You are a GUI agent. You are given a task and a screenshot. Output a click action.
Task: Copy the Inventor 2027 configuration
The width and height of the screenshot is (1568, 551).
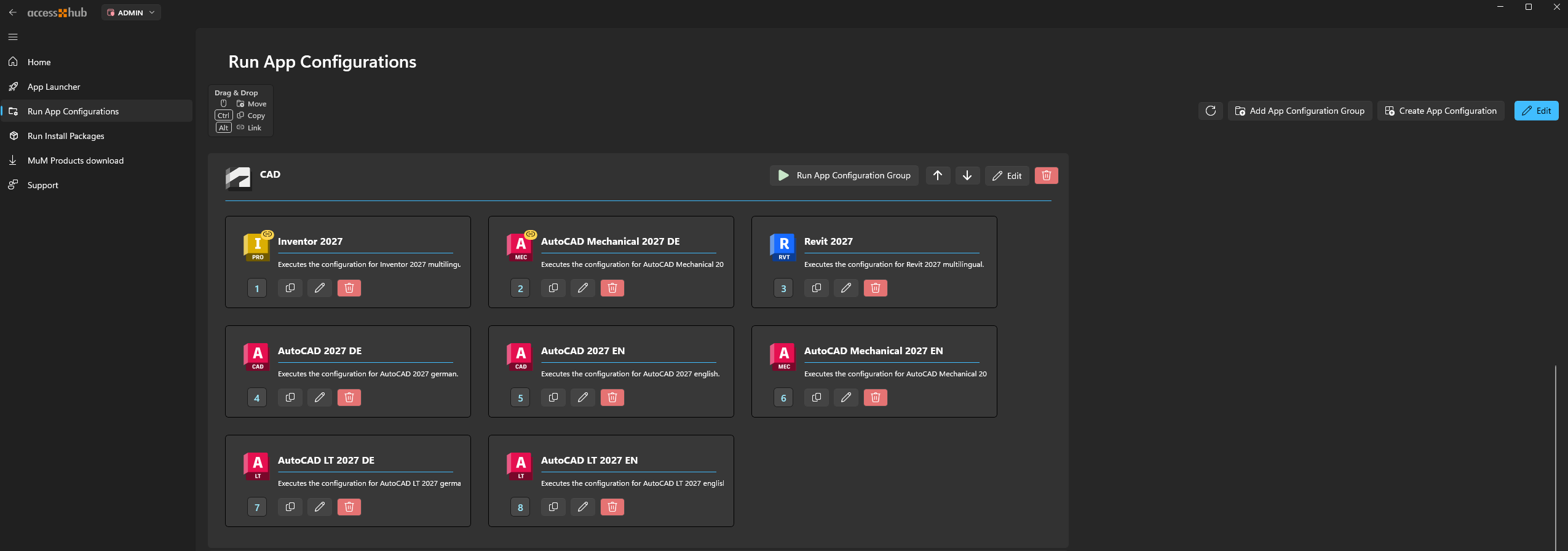pos(290,288)
